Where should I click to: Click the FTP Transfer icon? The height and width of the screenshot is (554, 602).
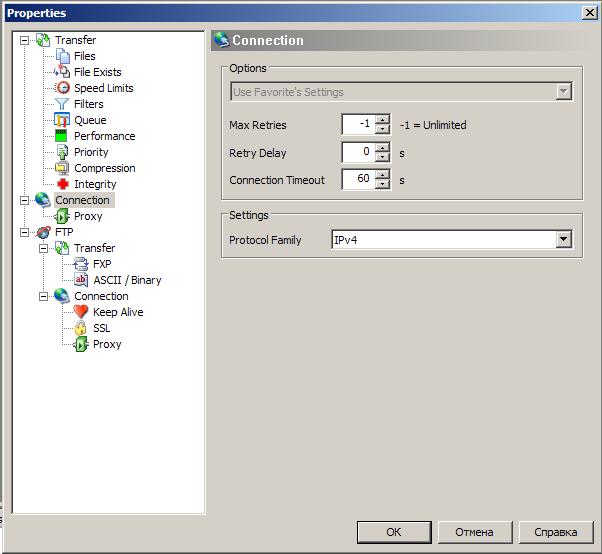(62, 248)
